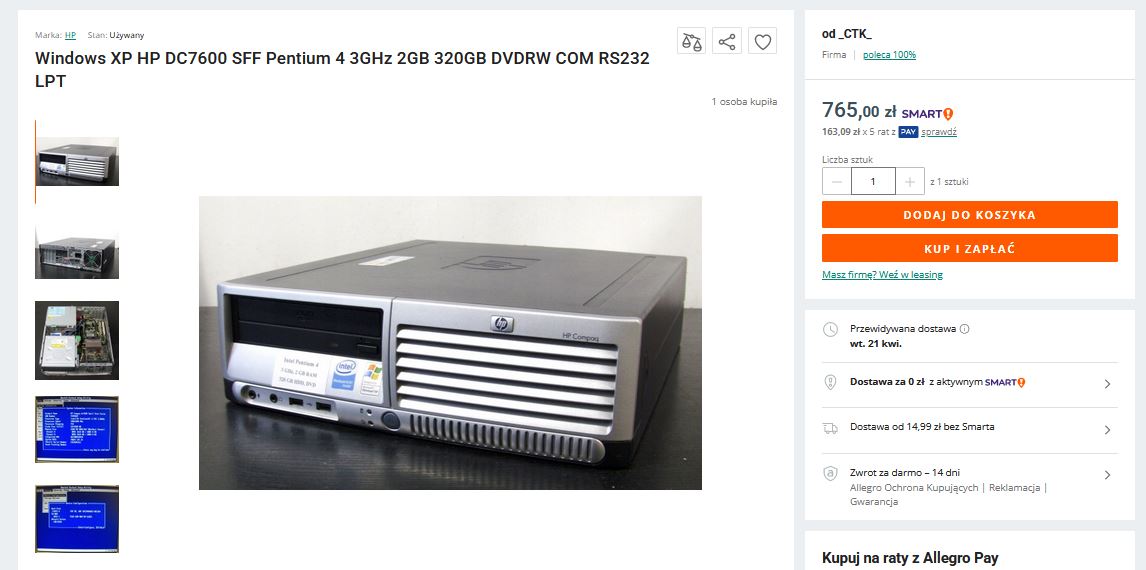The image size is (1146, 570).
Task: Decrease quantity with the minus button
Action: point(837,181)
